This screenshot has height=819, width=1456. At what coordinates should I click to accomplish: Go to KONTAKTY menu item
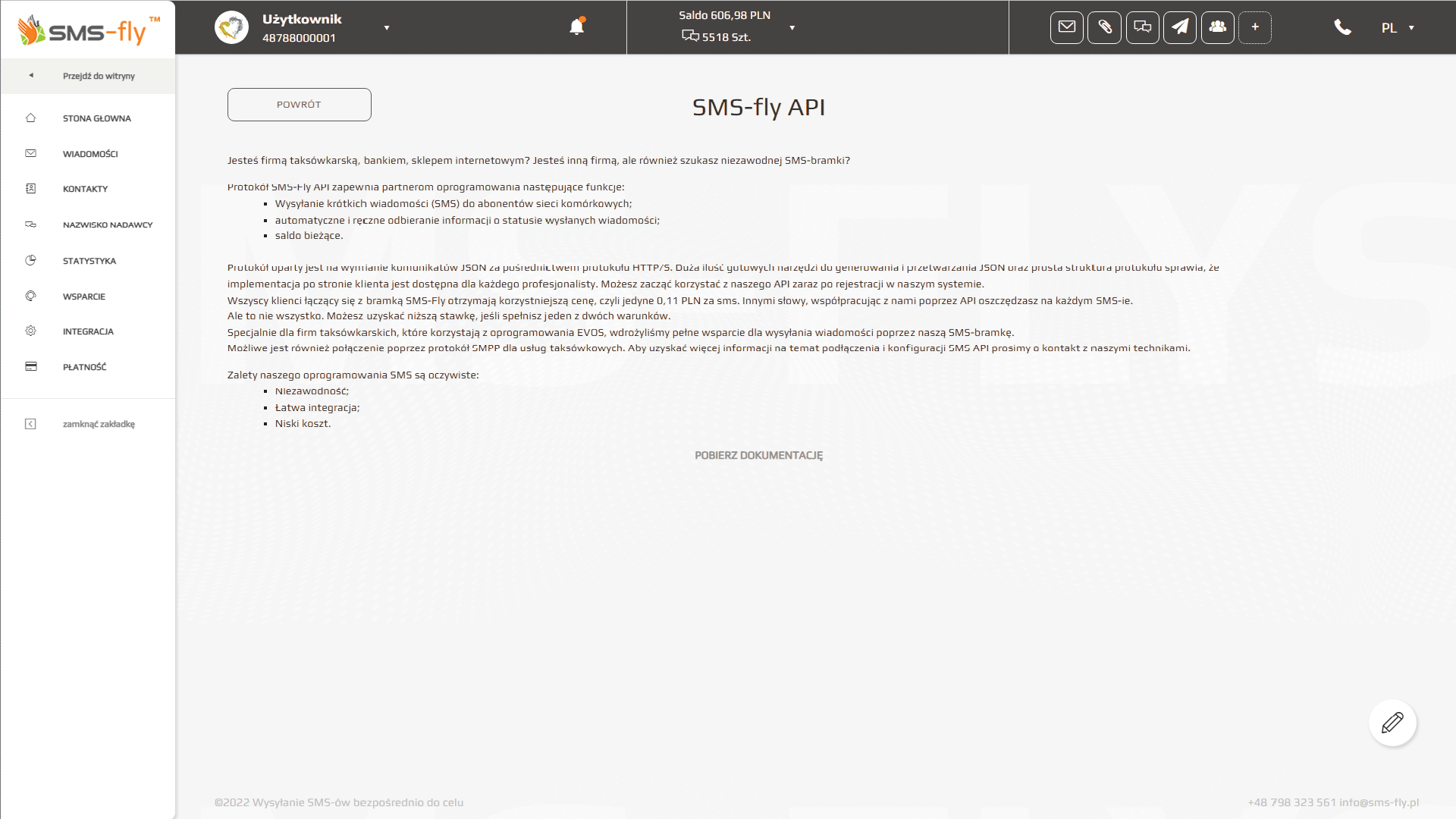tap(85, 189)
